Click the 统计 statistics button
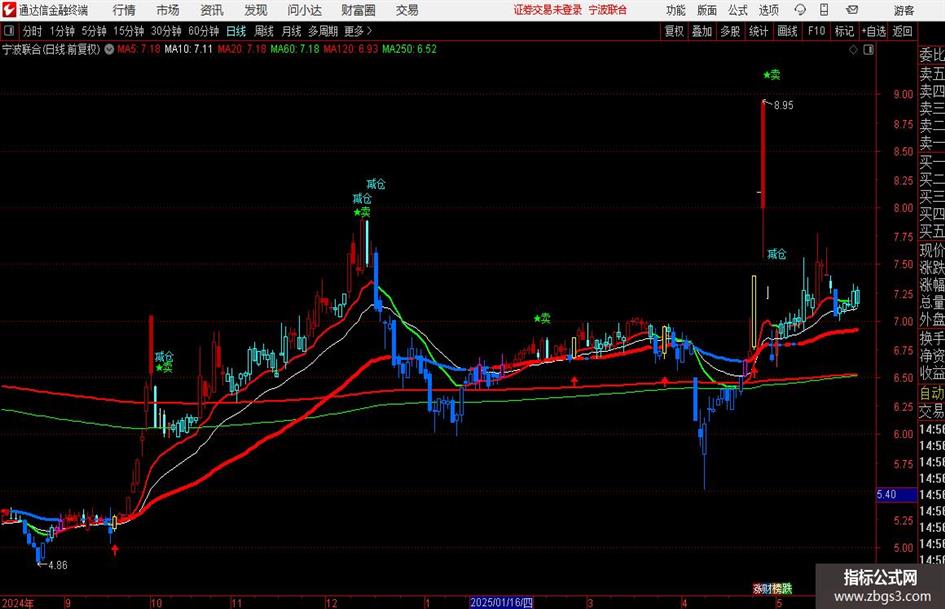 tap(758, 31)
